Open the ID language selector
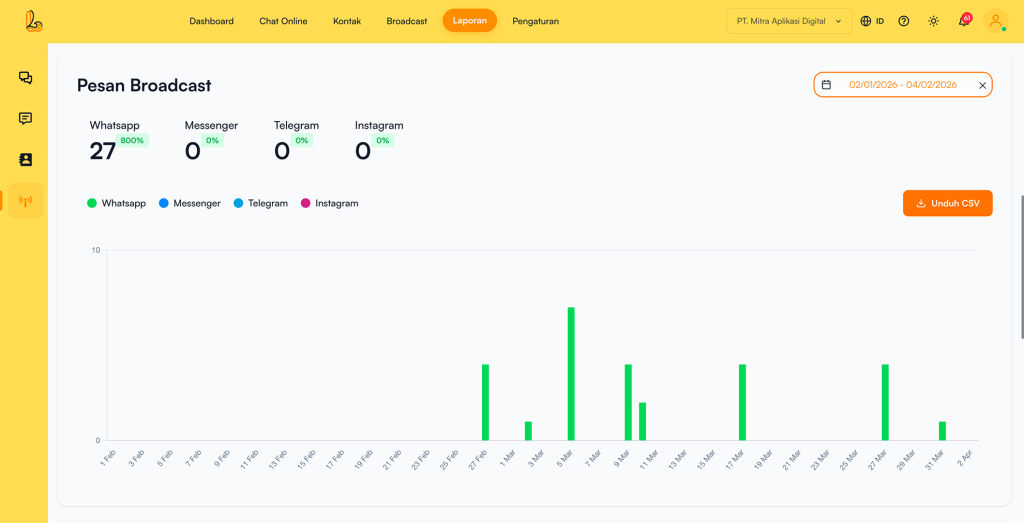 [872, 21]
